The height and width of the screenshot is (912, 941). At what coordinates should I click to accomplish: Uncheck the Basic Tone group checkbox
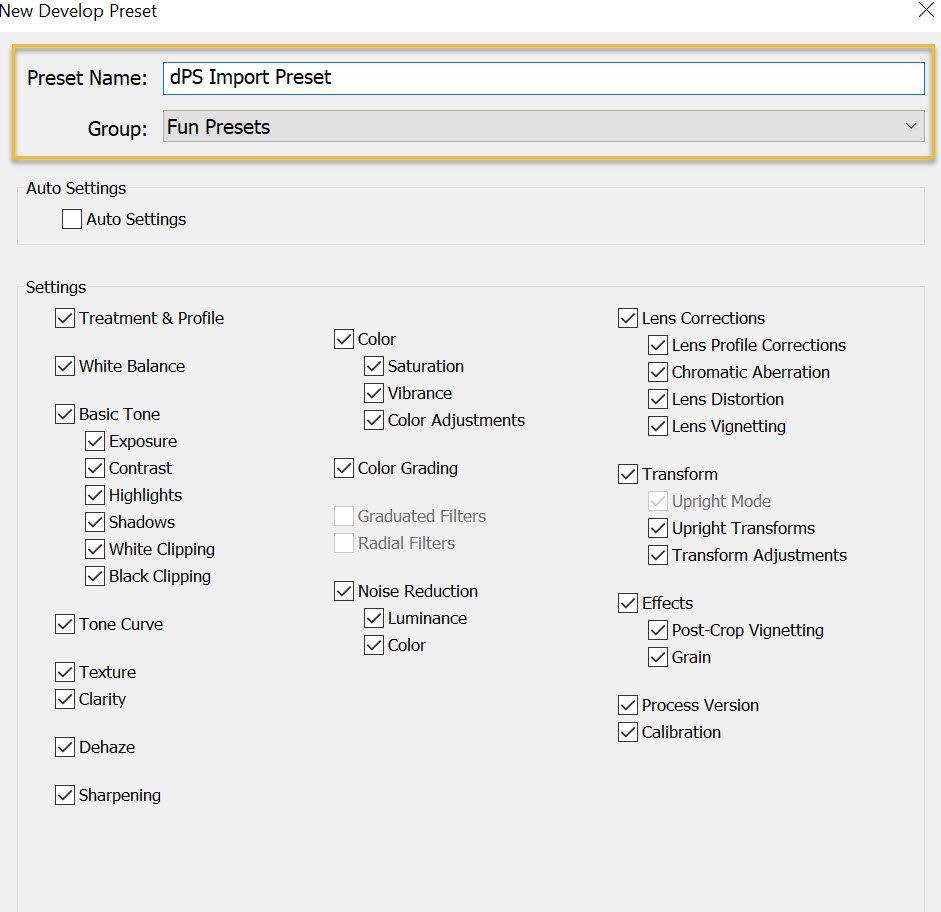pyautogui.click(x=65, y=414)
